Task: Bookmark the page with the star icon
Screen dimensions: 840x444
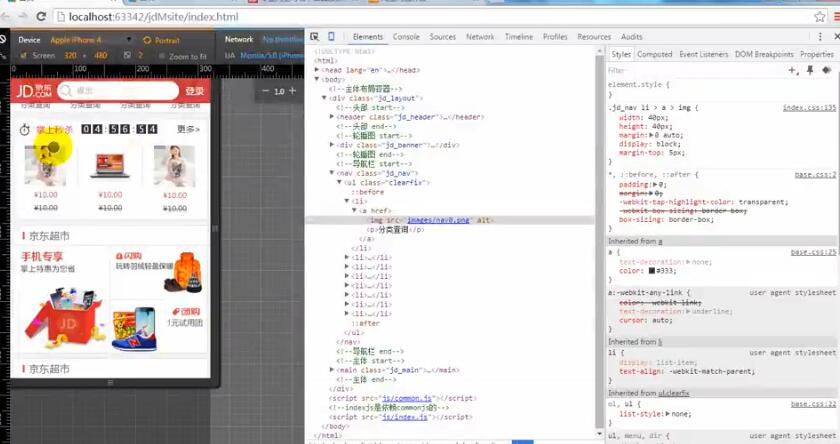Action: click(x=820, y=17)
